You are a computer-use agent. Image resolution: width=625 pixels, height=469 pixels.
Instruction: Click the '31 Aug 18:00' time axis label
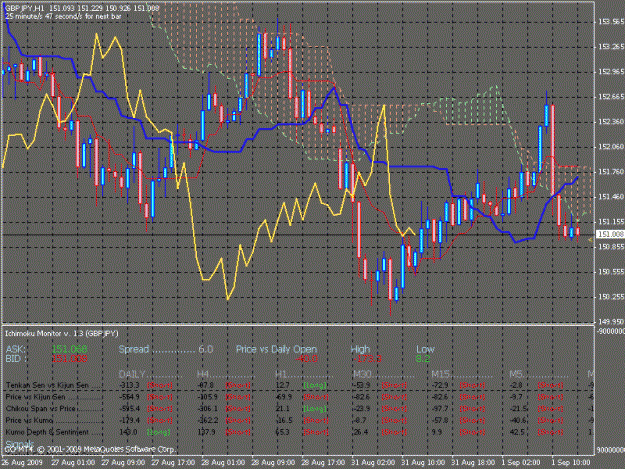(473, 463)
